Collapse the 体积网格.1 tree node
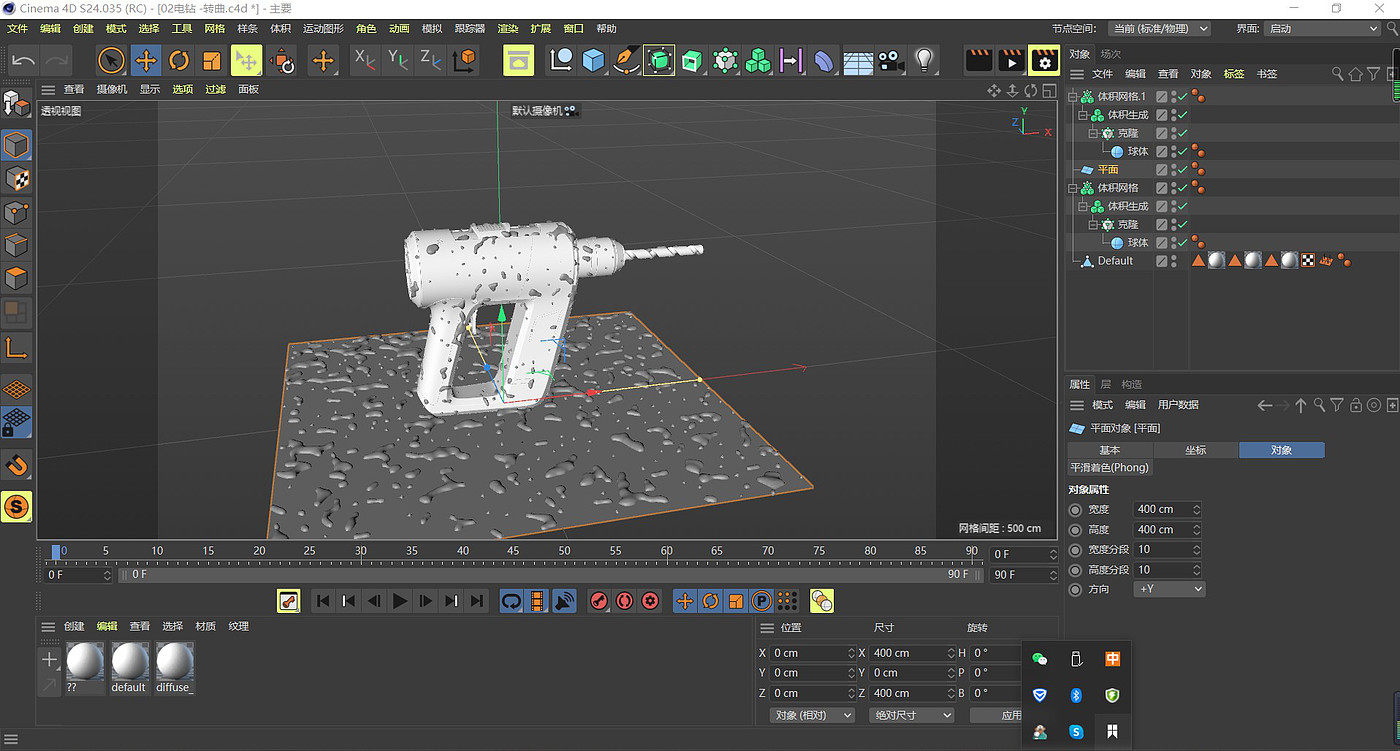This screenshot has width=1400, height=751. click(1073, 97)
